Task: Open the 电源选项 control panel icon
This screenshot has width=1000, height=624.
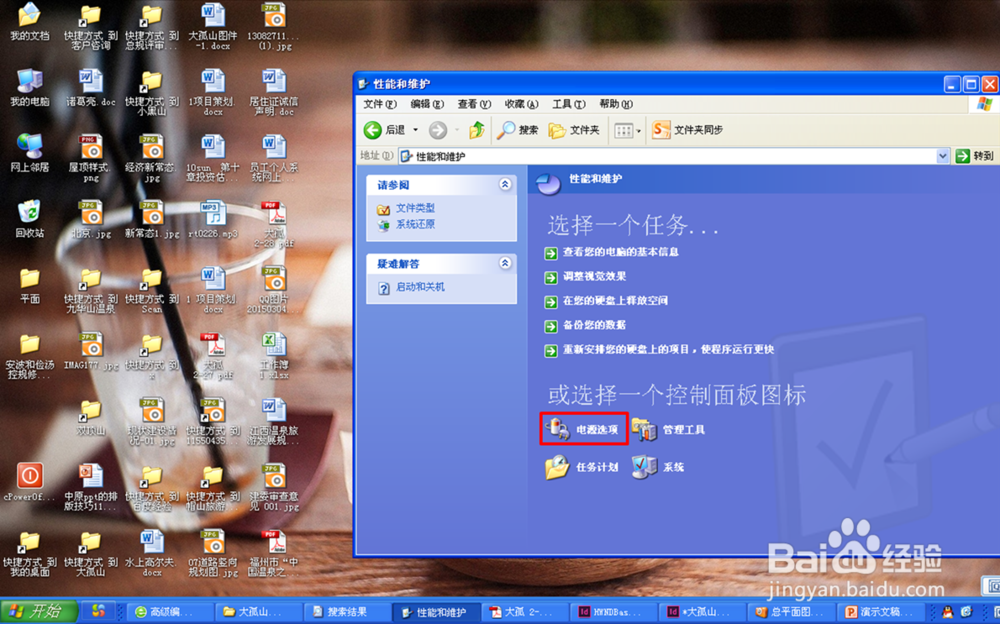Action: 584,429
